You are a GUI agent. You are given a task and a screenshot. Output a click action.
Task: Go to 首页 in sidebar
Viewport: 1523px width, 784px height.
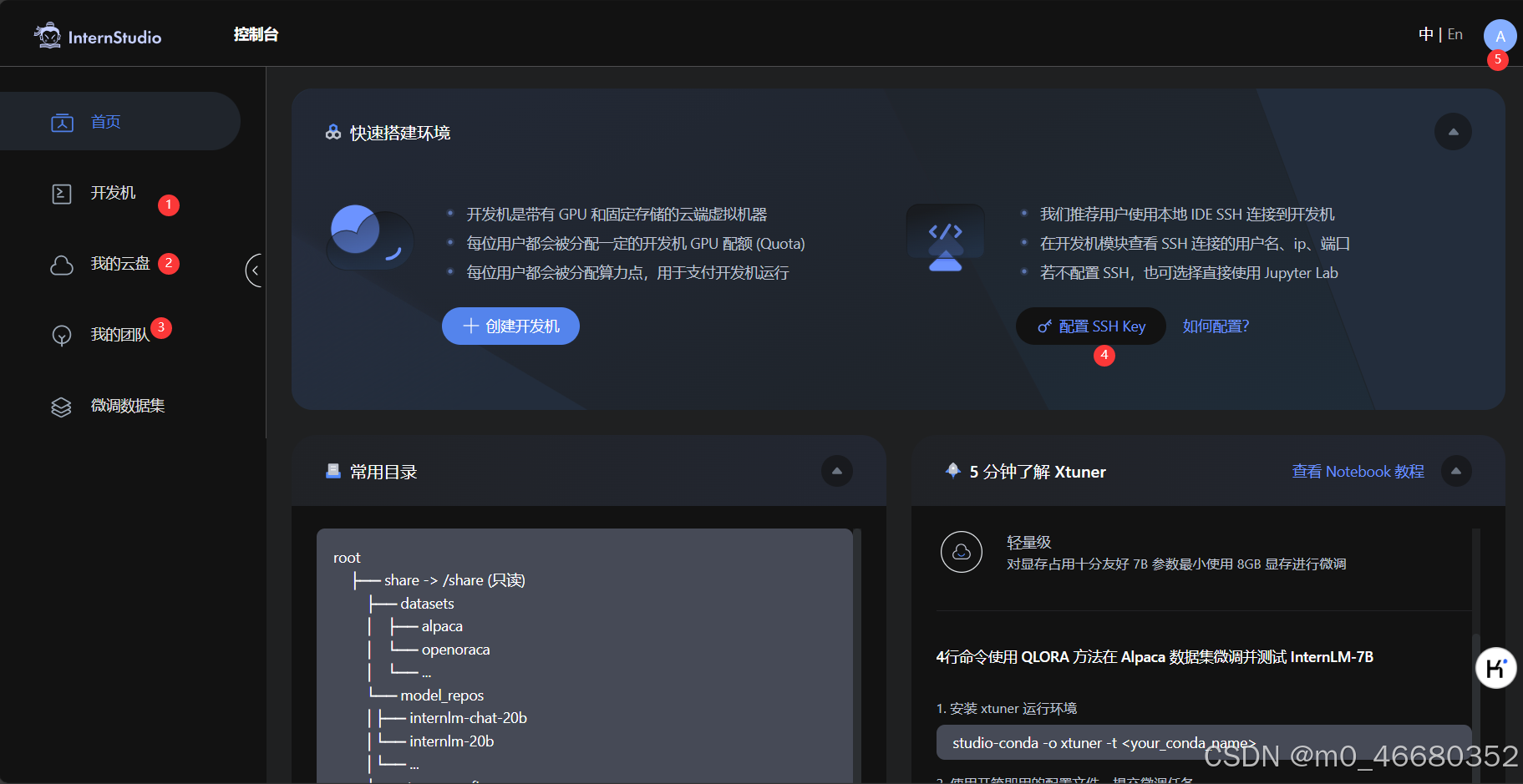[x=120, y=121]
